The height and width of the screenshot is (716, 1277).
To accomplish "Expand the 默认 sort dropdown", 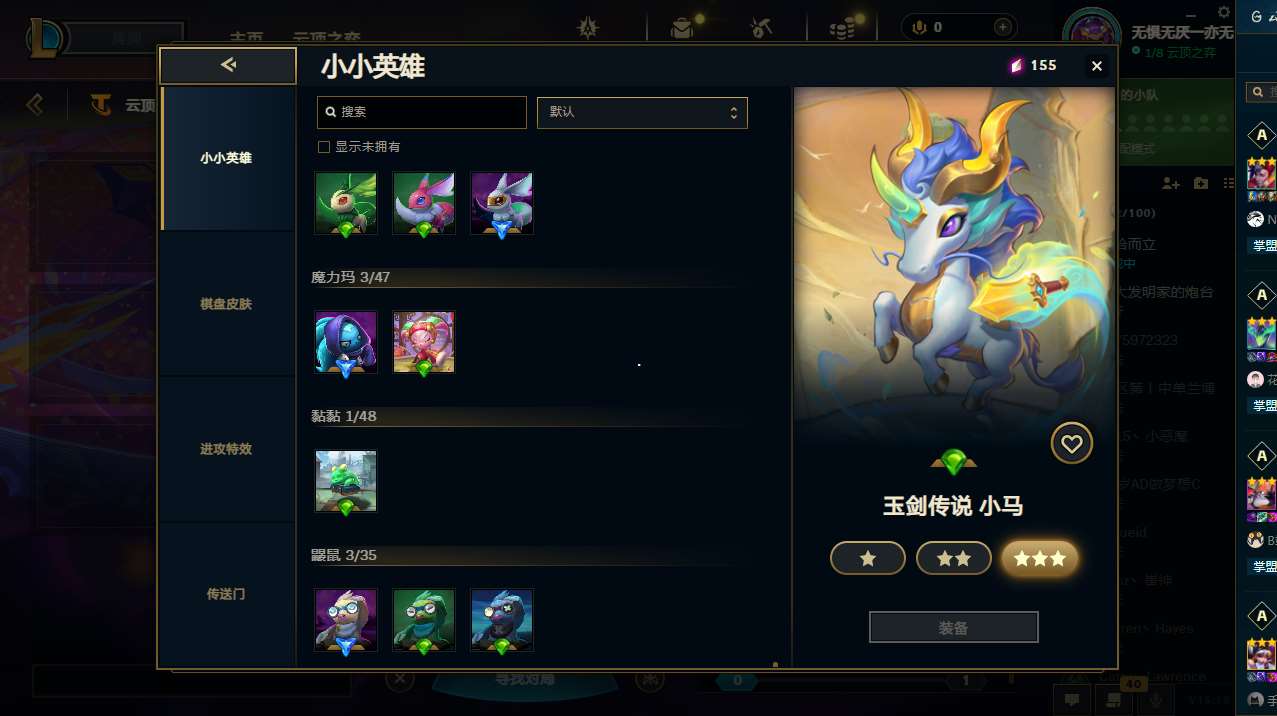I will (642, 112).
